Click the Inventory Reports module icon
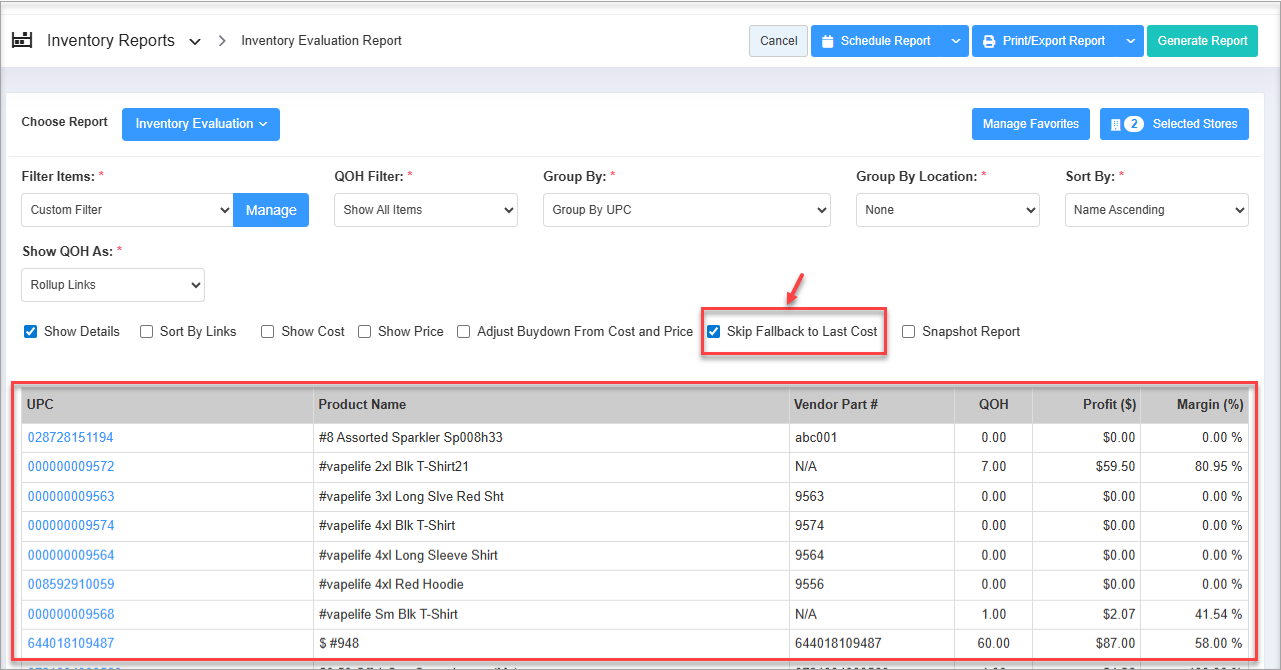Viewport: 1281px width, 670px height. pos(22,41)
